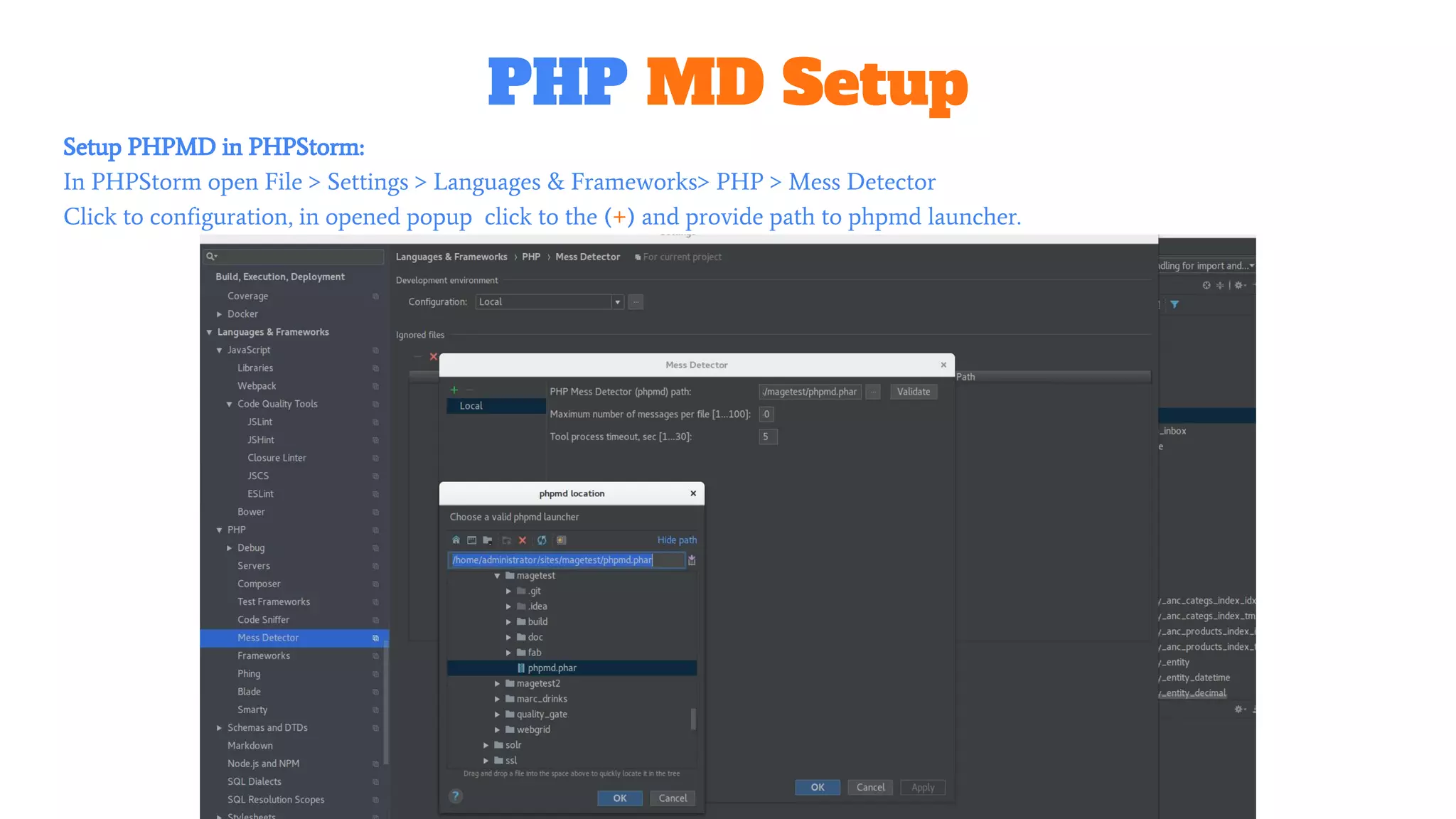Select phpmd.phar file in tree

[x=572, y=668]
